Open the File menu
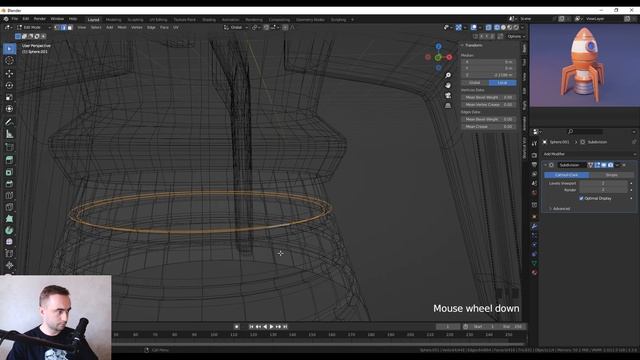 [x=15, y=19]
